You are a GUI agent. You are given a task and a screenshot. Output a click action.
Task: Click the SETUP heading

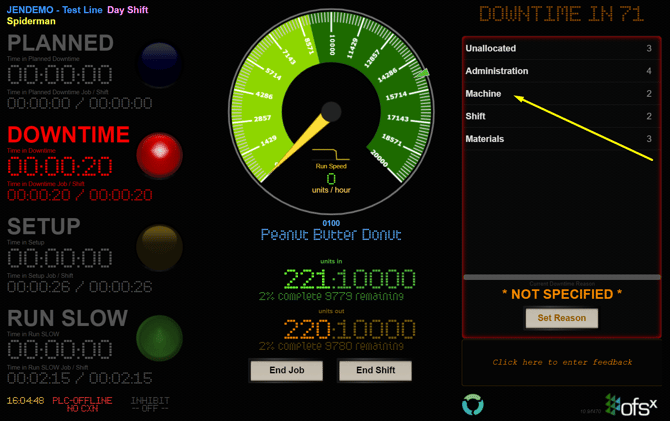point(44,227)
